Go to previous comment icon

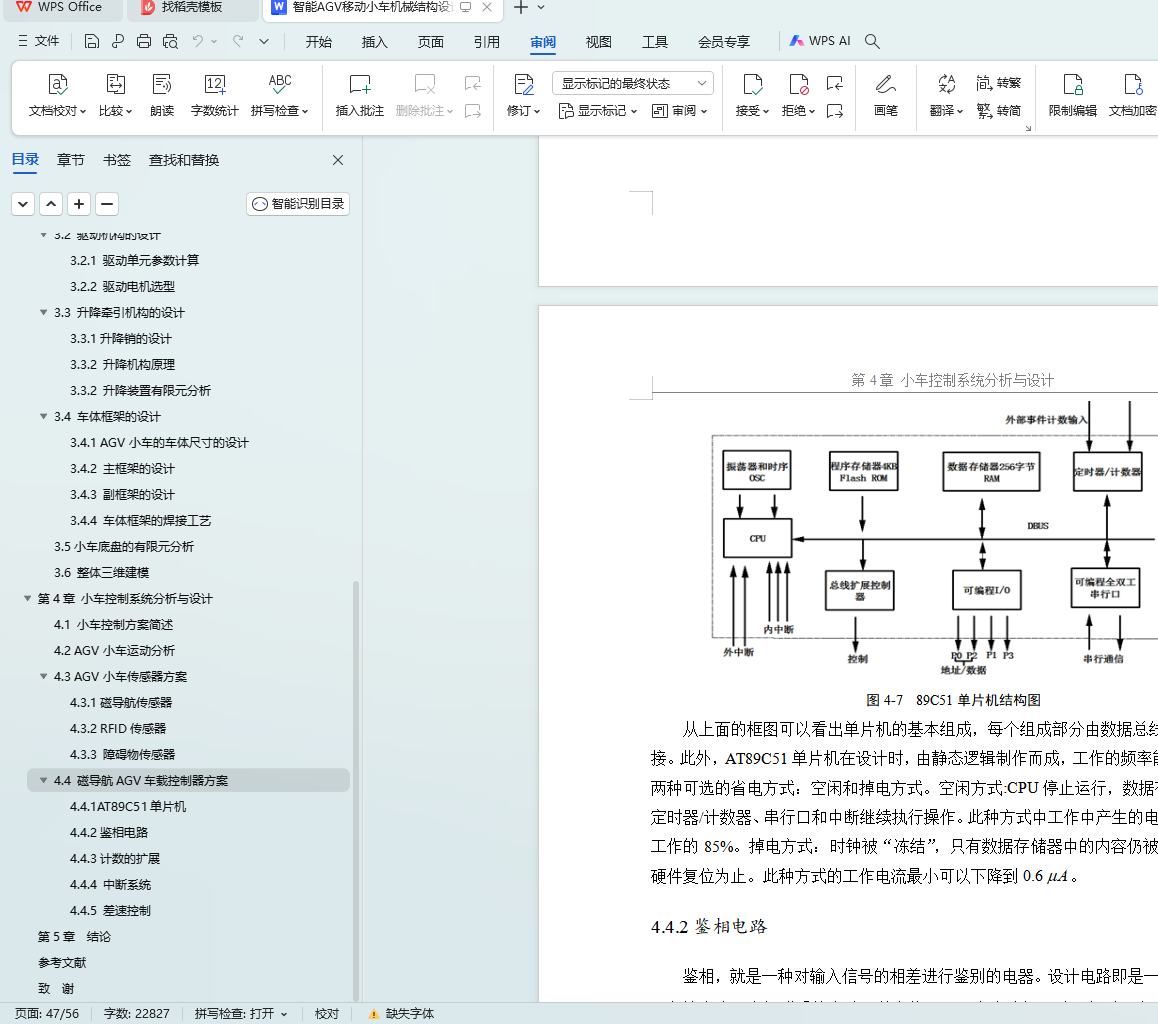(x=473, y=83)
